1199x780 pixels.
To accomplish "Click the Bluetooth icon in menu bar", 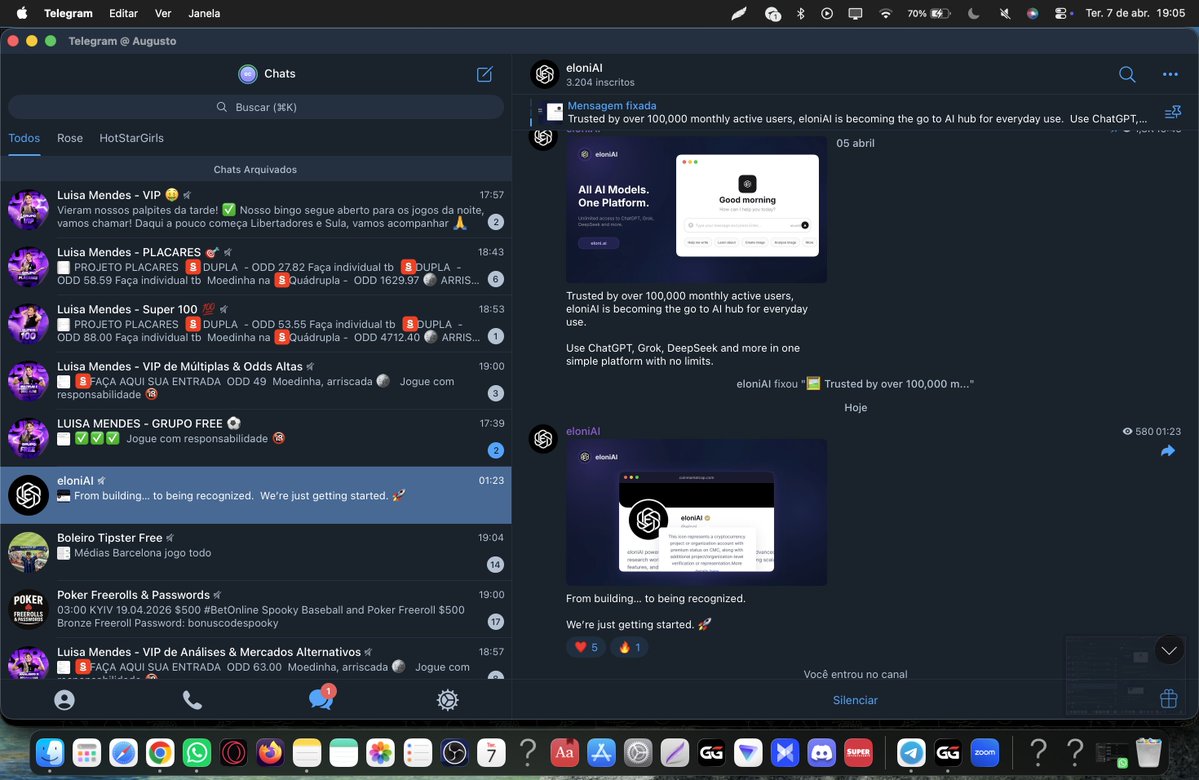I will (801, 13).
